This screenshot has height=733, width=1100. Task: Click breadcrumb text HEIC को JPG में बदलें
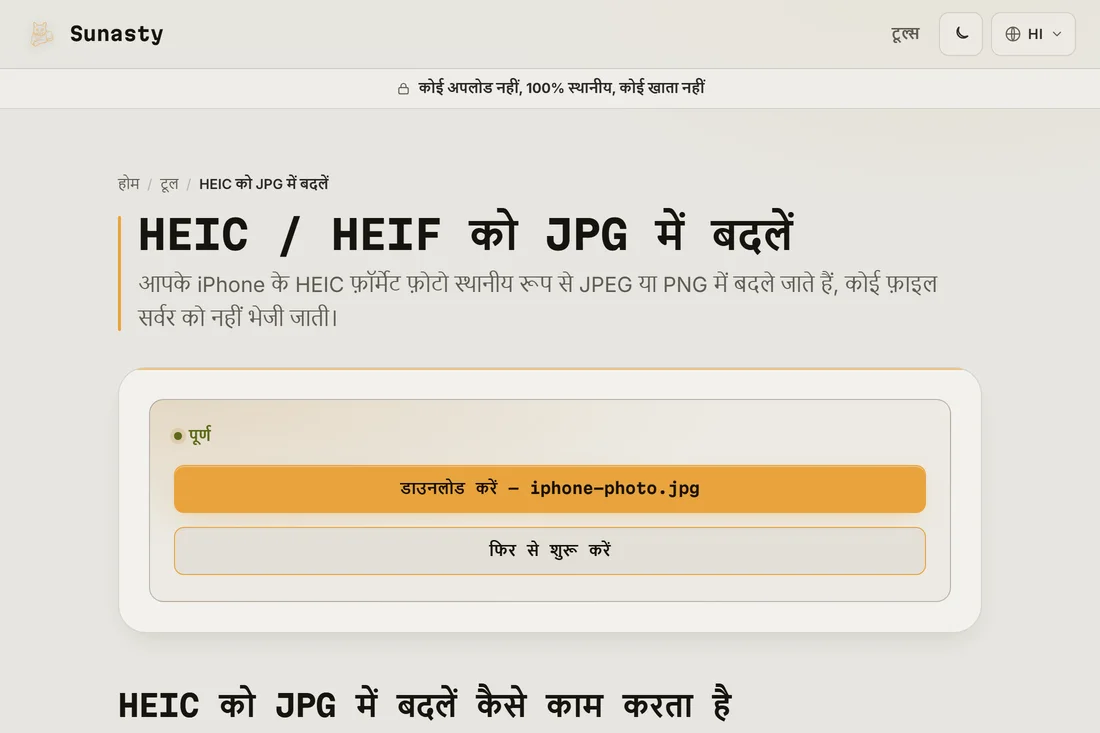point(264,184)
